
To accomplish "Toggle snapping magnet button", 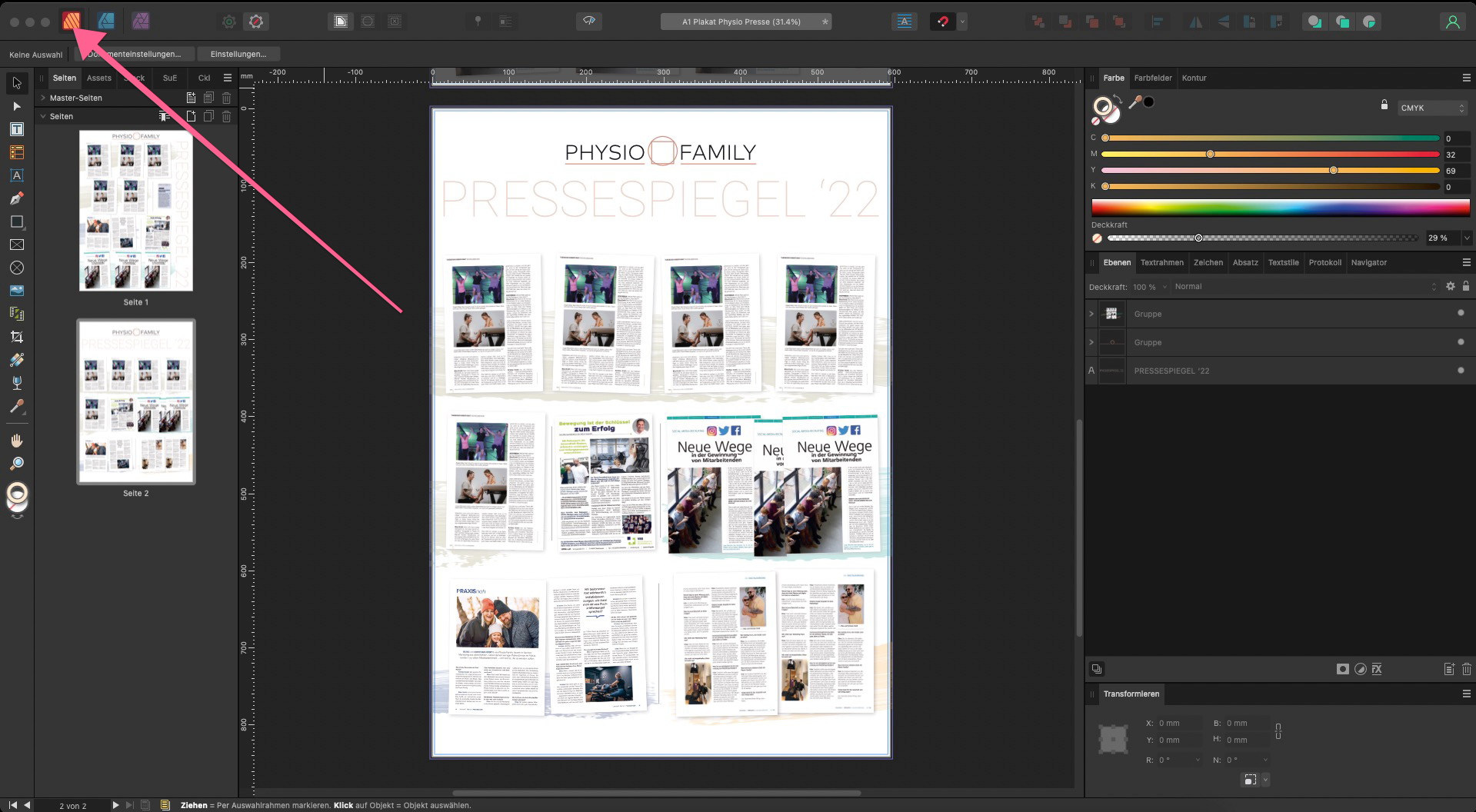I will click(x=943, y=22).
